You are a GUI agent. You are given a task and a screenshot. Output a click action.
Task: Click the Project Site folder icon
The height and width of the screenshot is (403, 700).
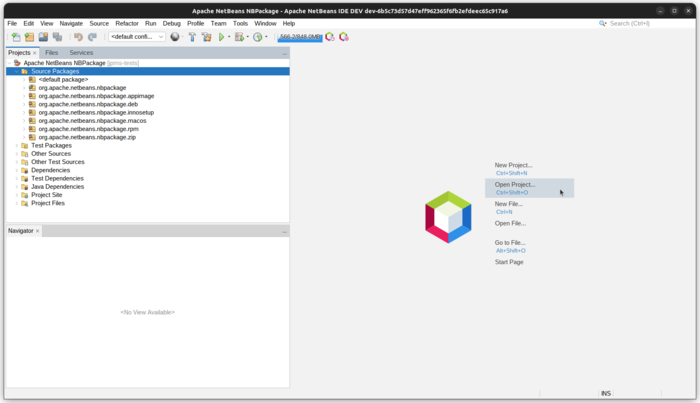click(x=25, y=195)
